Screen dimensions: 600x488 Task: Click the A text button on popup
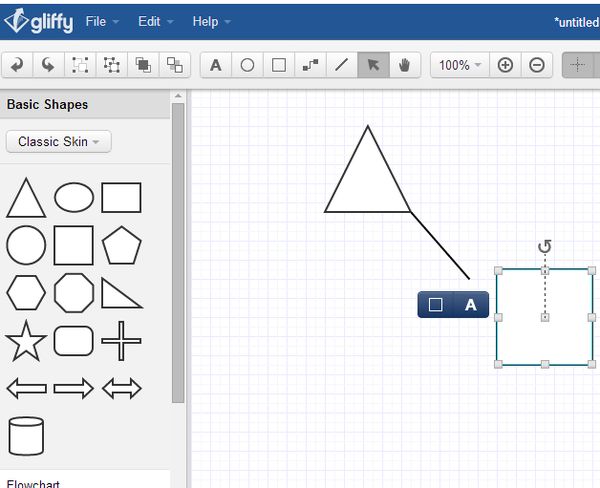click(471, 305)
